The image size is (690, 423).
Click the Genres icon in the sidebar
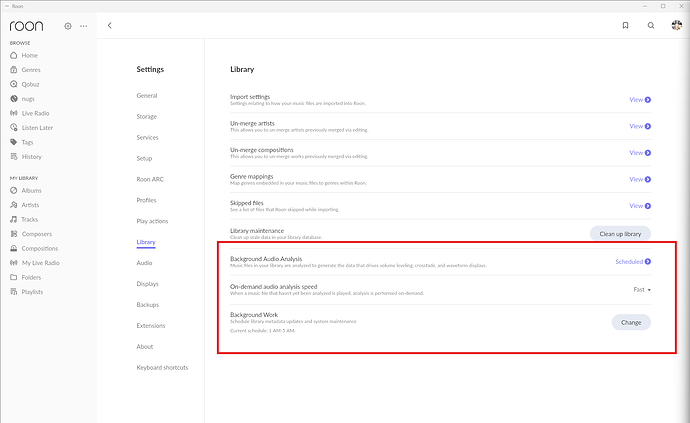click(x=14, y=70)
